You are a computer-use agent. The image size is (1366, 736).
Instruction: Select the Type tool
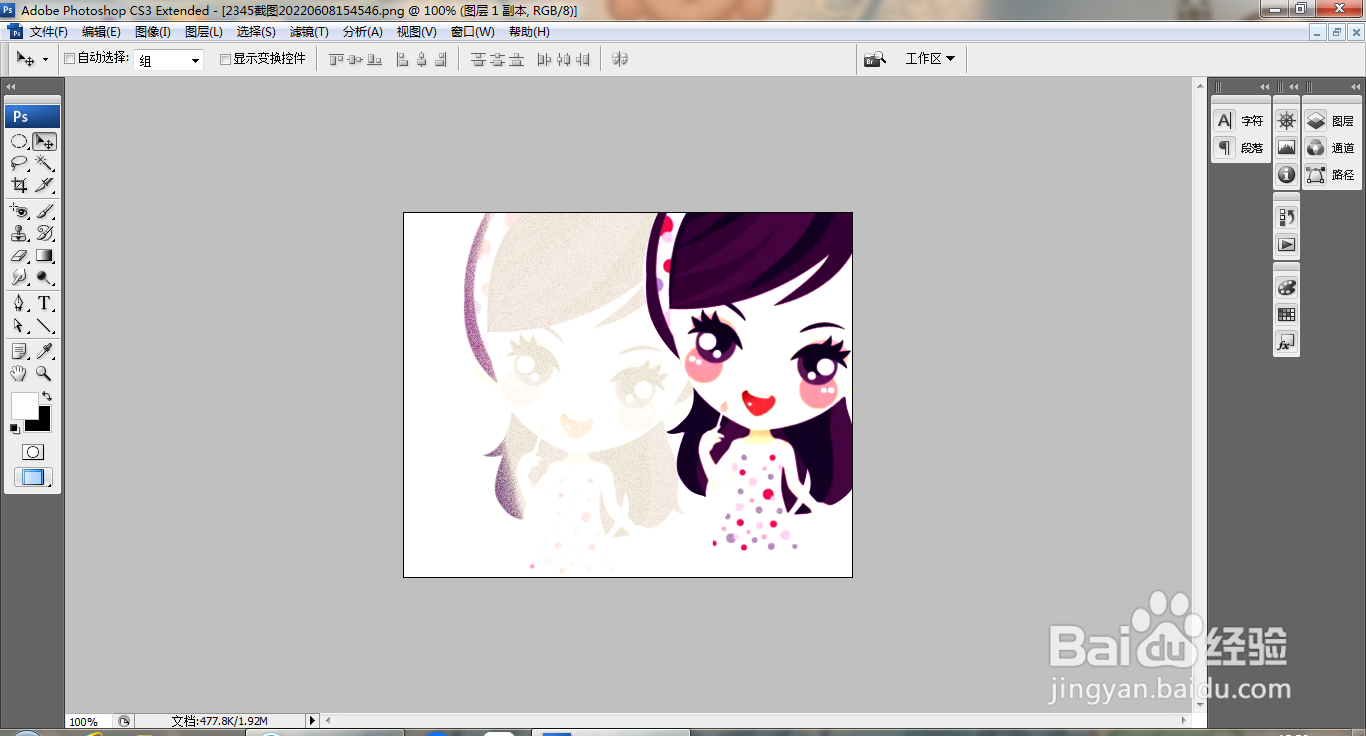(x=44, y=303)
